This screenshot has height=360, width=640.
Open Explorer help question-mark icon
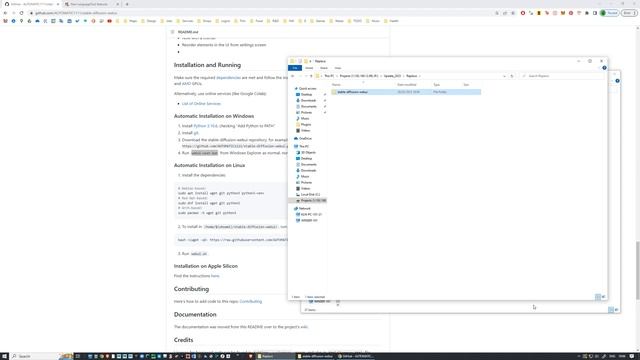(x=604, y=68)
